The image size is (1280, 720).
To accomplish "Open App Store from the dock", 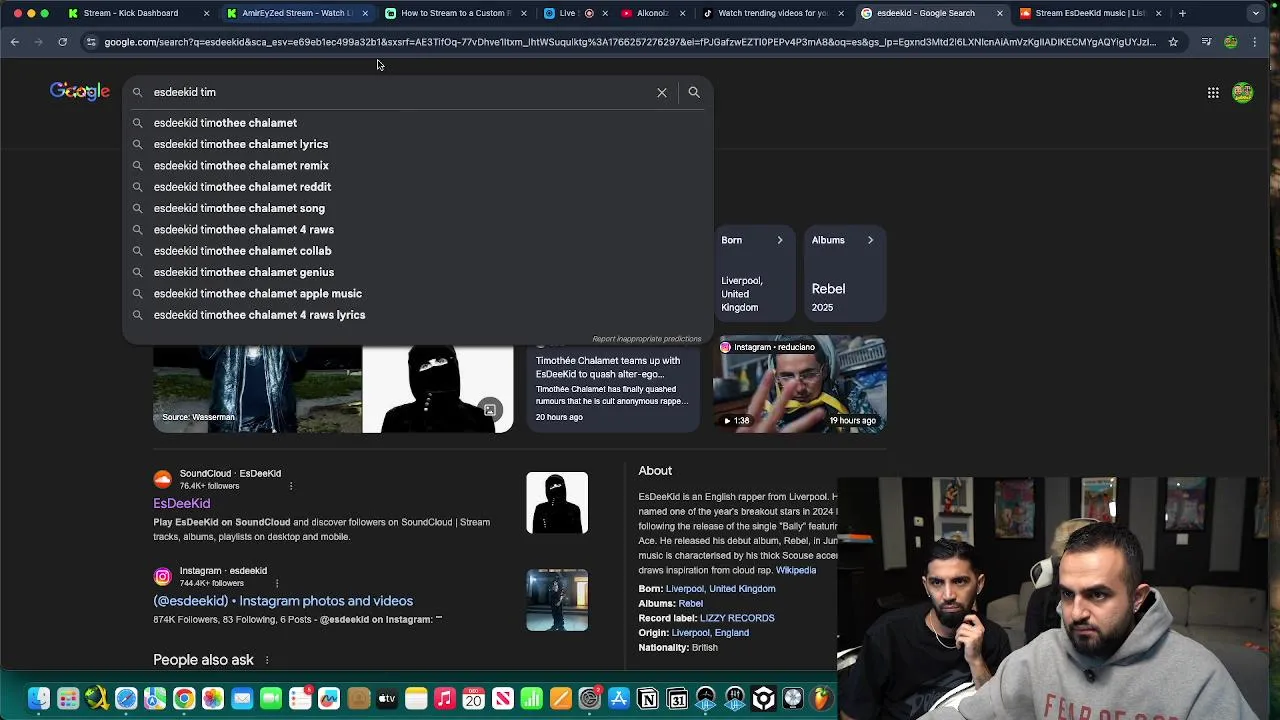I will 619,698.
